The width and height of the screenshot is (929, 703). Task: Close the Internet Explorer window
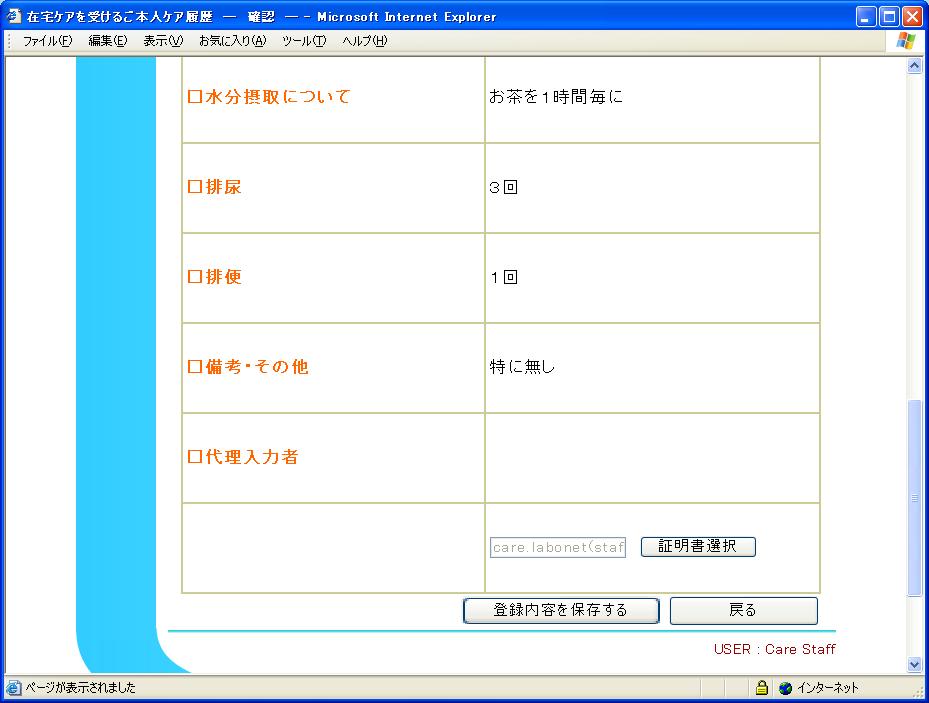911,16
